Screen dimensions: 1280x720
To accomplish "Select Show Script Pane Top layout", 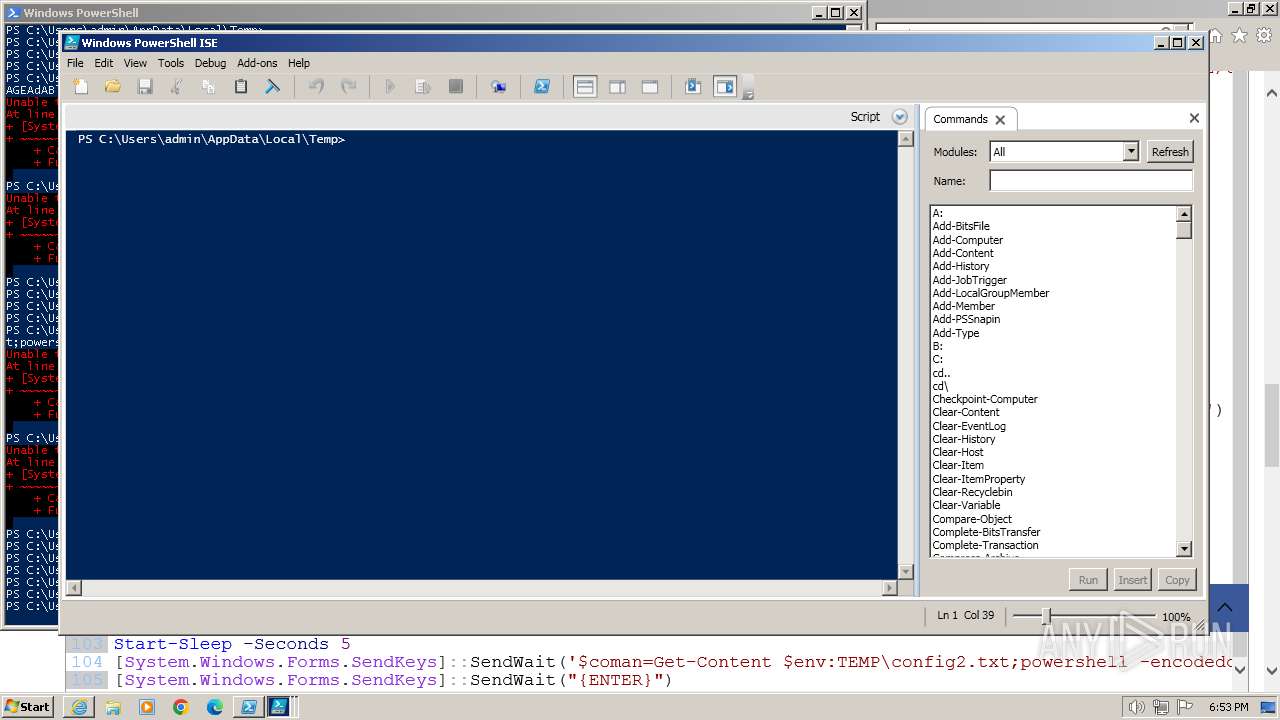I will 585,87.
